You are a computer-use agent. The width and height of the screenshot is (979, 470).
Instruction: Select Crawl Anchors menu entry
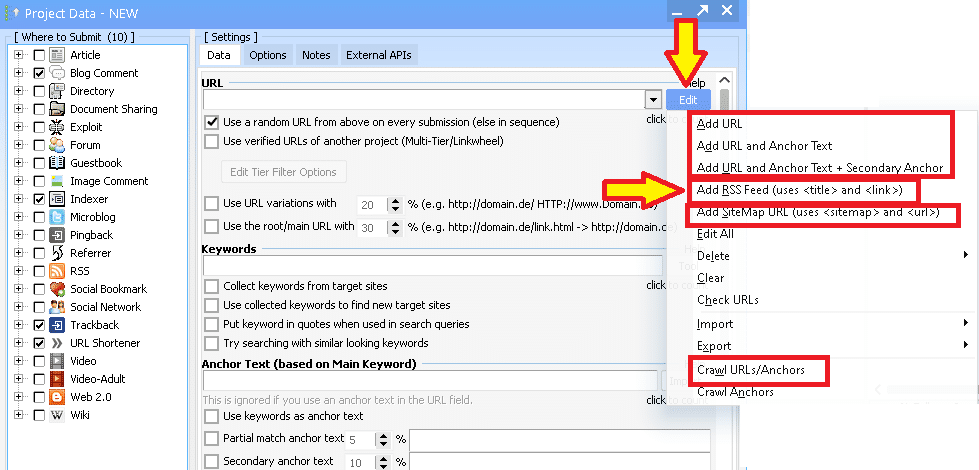tap(735, 392)
